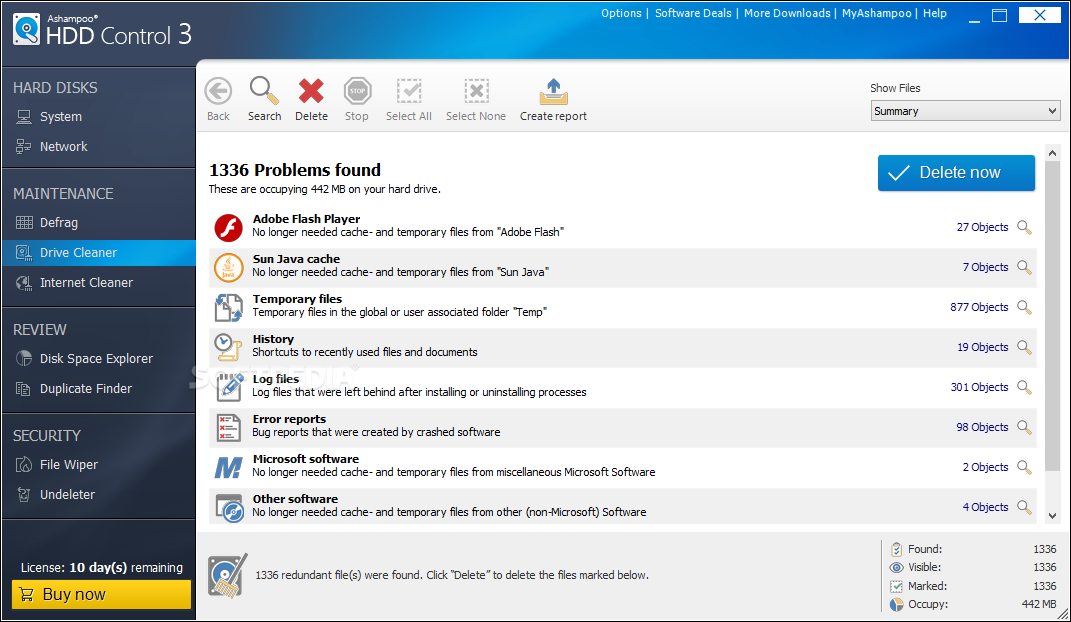The height and width of the screenshot is (622, 1071).
Task: Start a Search with the magnifier tool
Action: (264, 90)
